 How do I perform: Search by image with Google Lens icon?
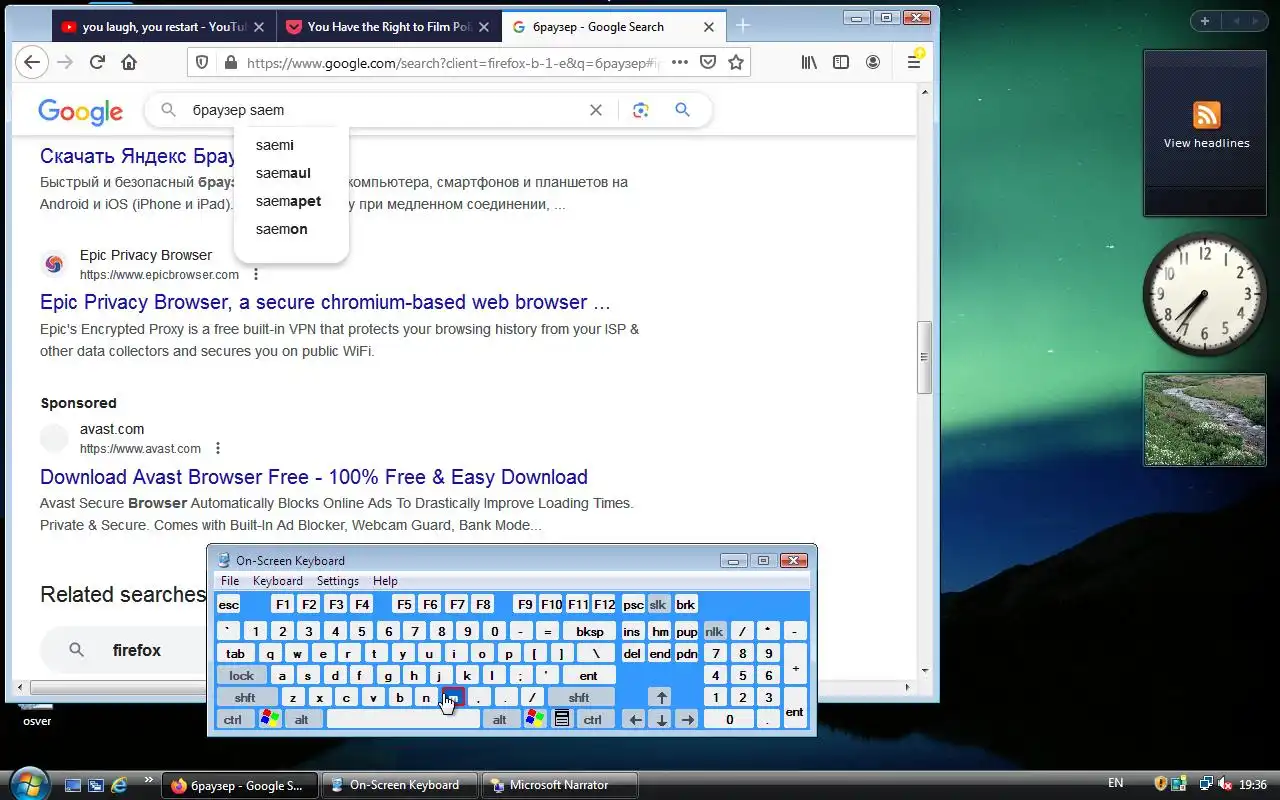[641, 110]
